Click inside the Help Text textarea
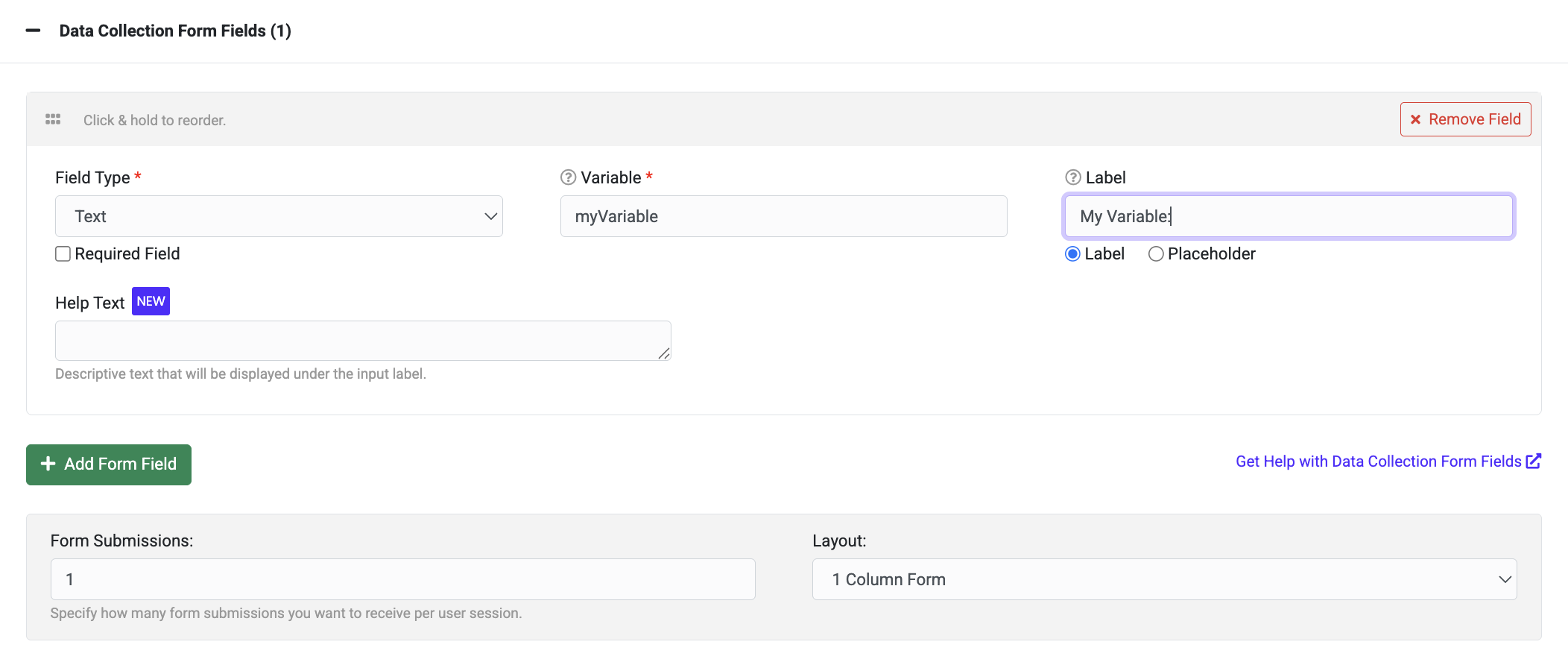The height and width of the screenshot is (668, 1568). 363,341
